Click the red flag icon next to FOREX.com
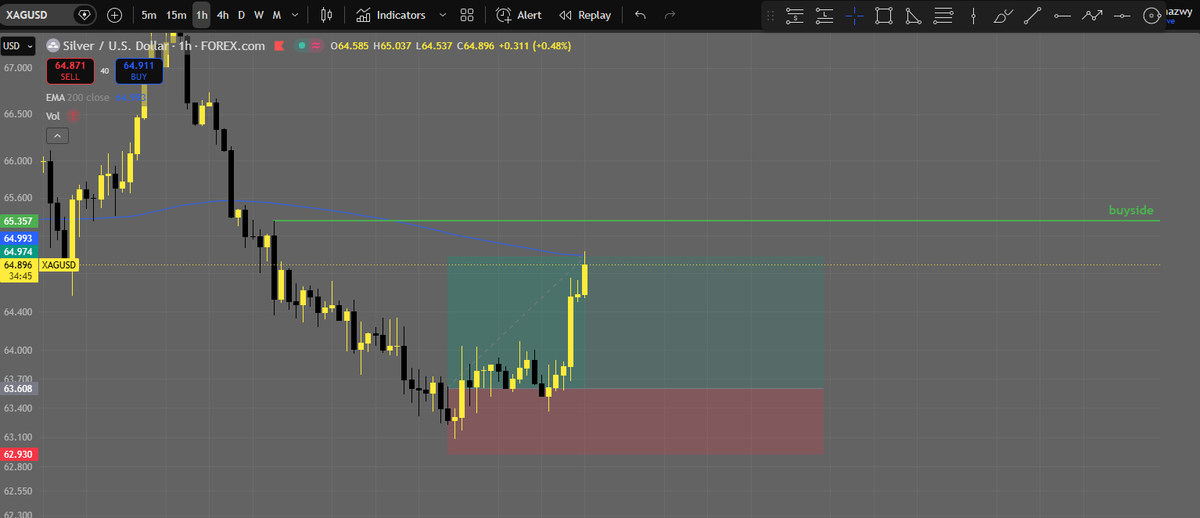Image resolution: width=1200 pixels, height=518 pixels. tap(279, 46)
